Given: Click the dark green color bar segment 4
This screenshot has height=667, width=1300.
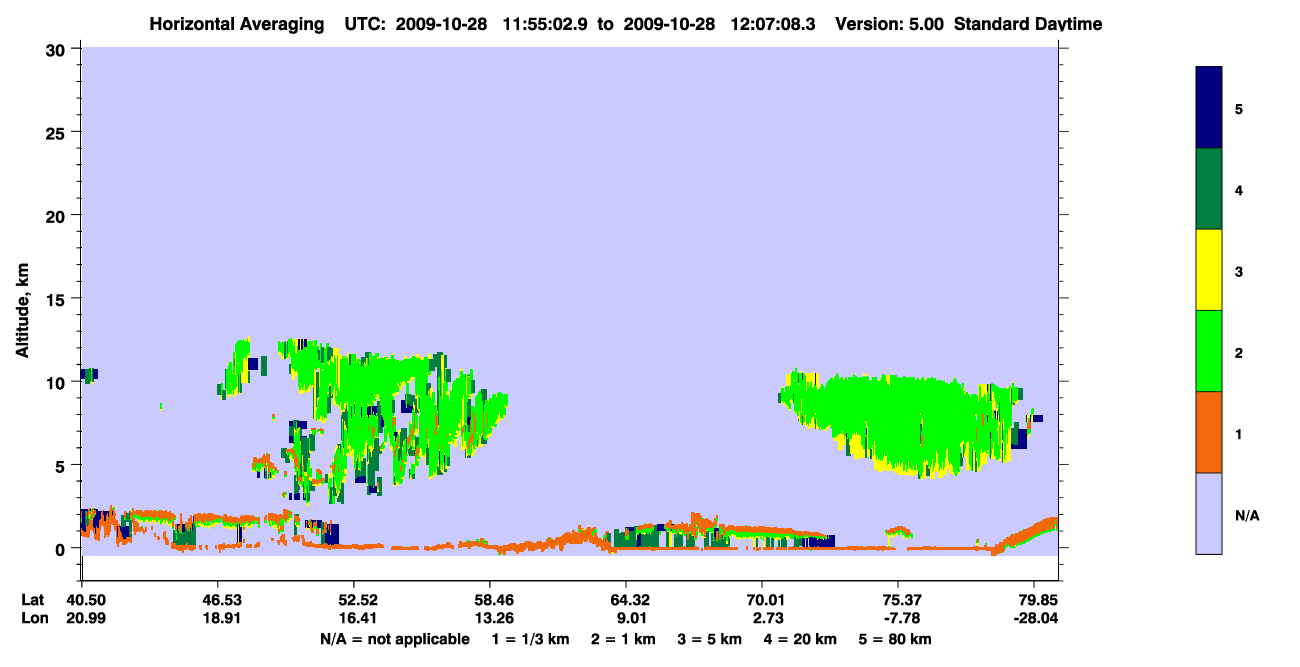Looking at the screenshot, I should (x=1209, y=189).
